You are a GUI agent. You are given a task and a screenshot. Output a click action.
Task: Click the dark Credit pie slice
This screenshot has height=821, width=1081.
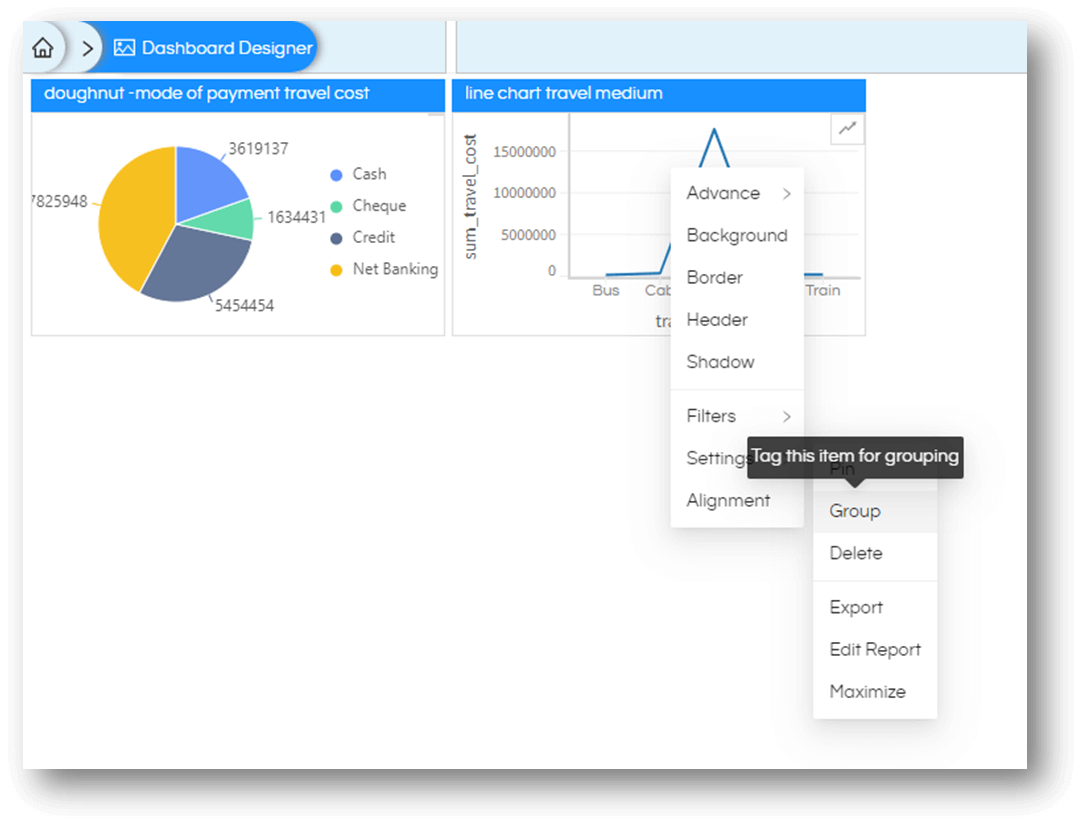(x=199, y=265)
